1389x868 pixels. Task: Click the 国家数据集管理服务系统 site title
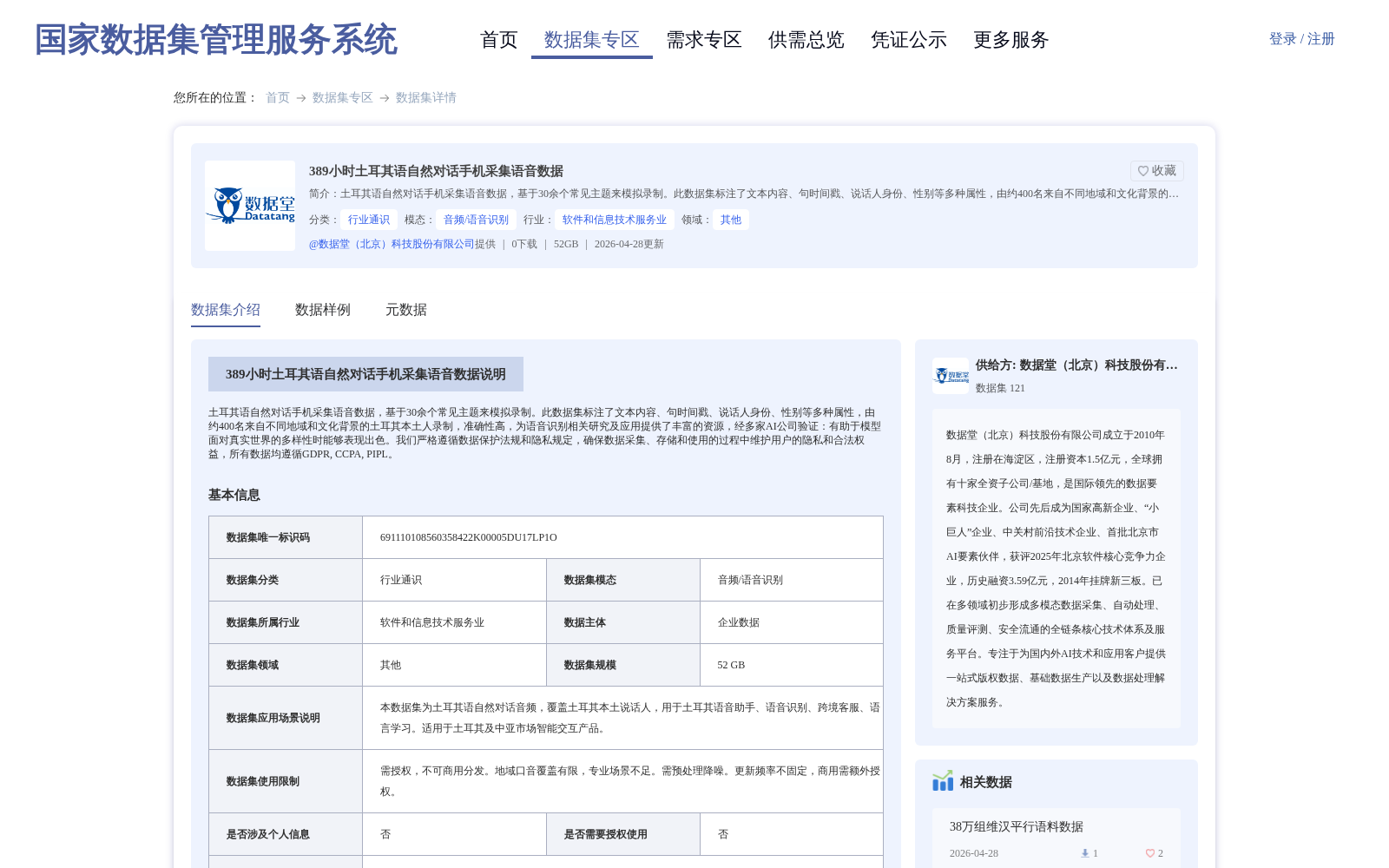[x=216, y=40]
